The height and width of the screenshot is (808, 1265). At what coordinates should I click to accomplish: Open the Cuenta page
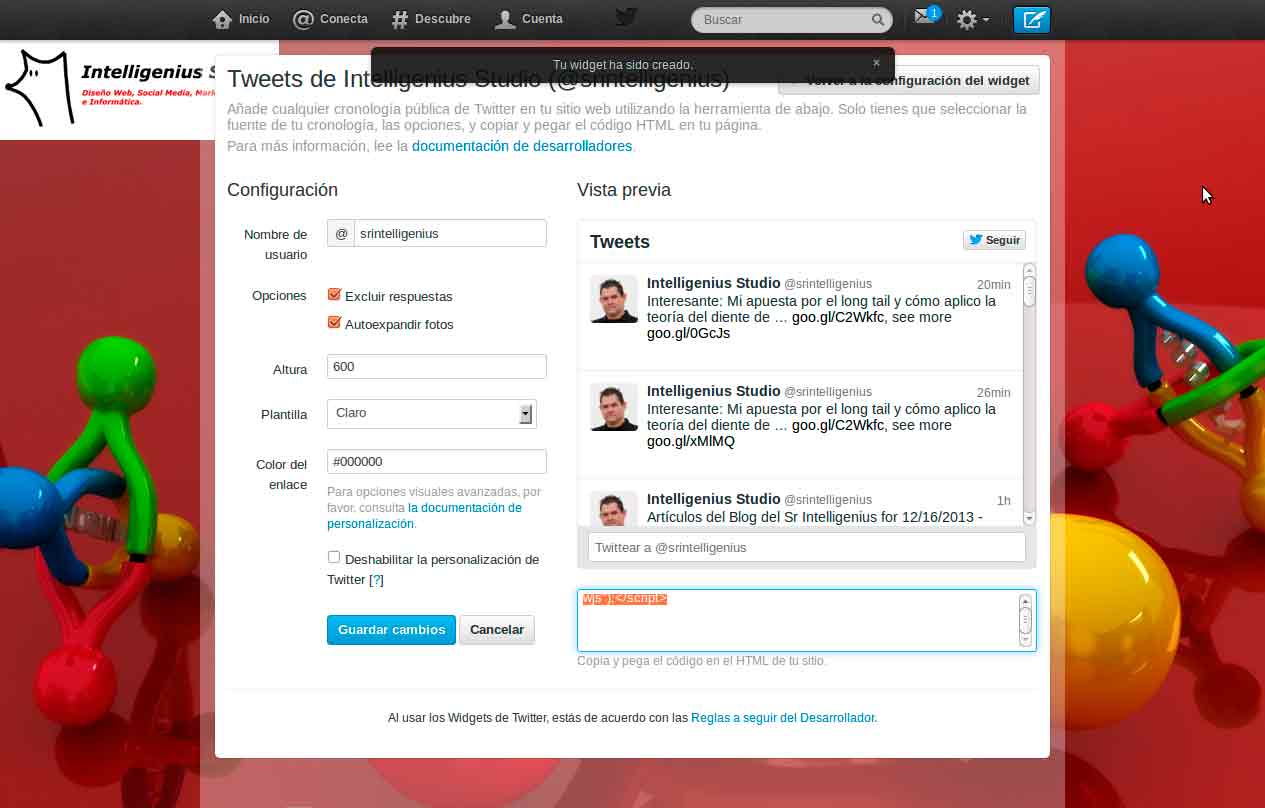tap(529, 18)
